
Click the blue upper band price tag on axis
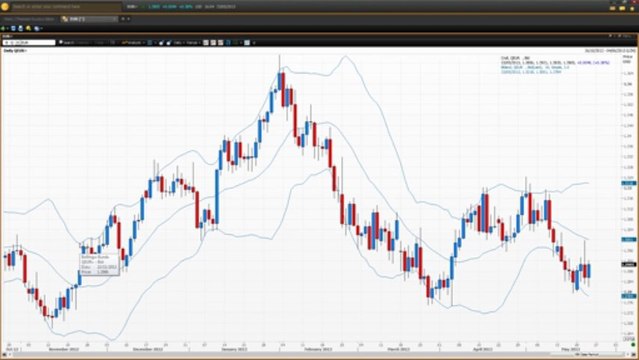pos(628,183)
